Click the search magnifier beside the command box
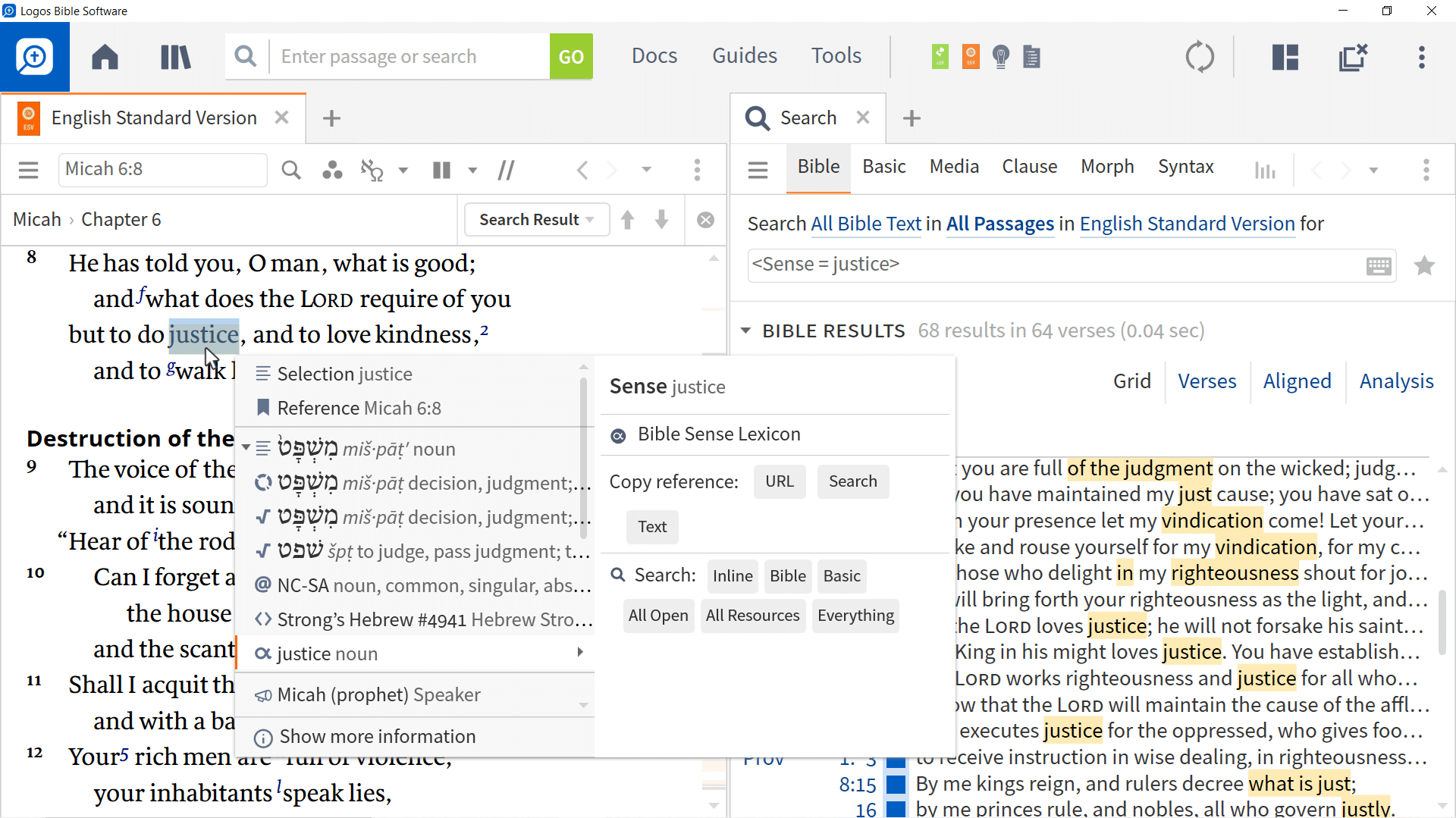 [246, 56]
